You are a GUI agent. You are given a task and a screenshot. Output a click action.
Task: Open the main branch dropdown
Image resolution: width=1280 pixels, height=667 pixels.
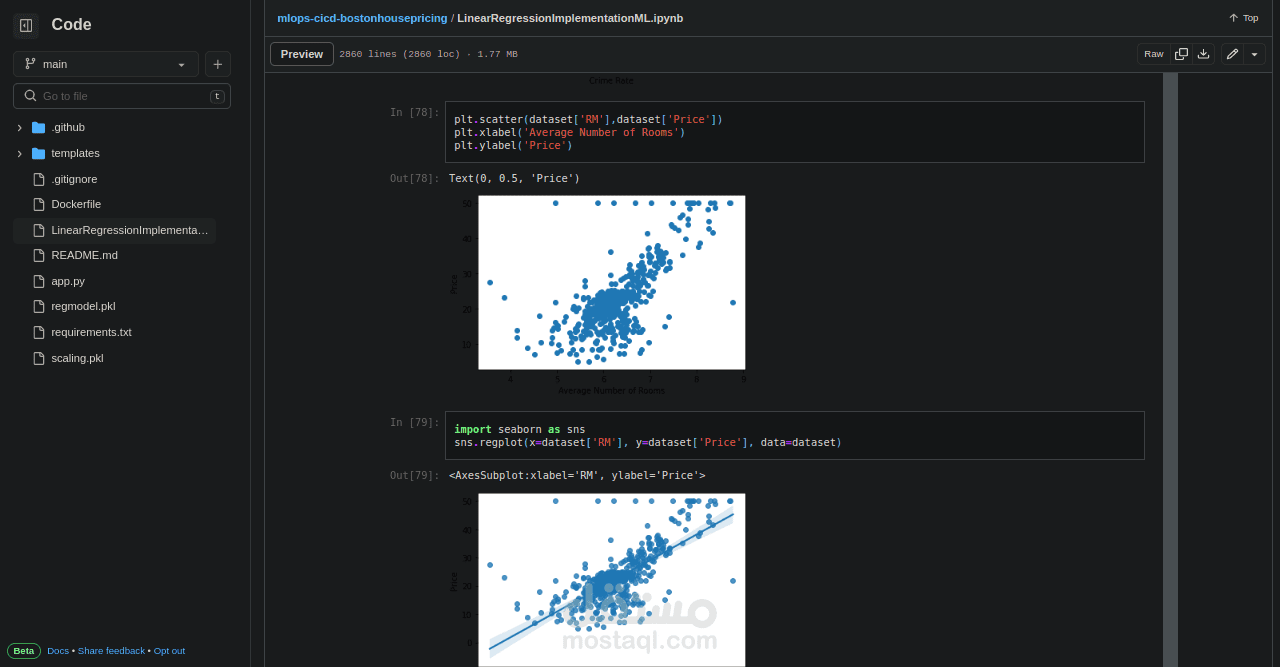[106, 64]
